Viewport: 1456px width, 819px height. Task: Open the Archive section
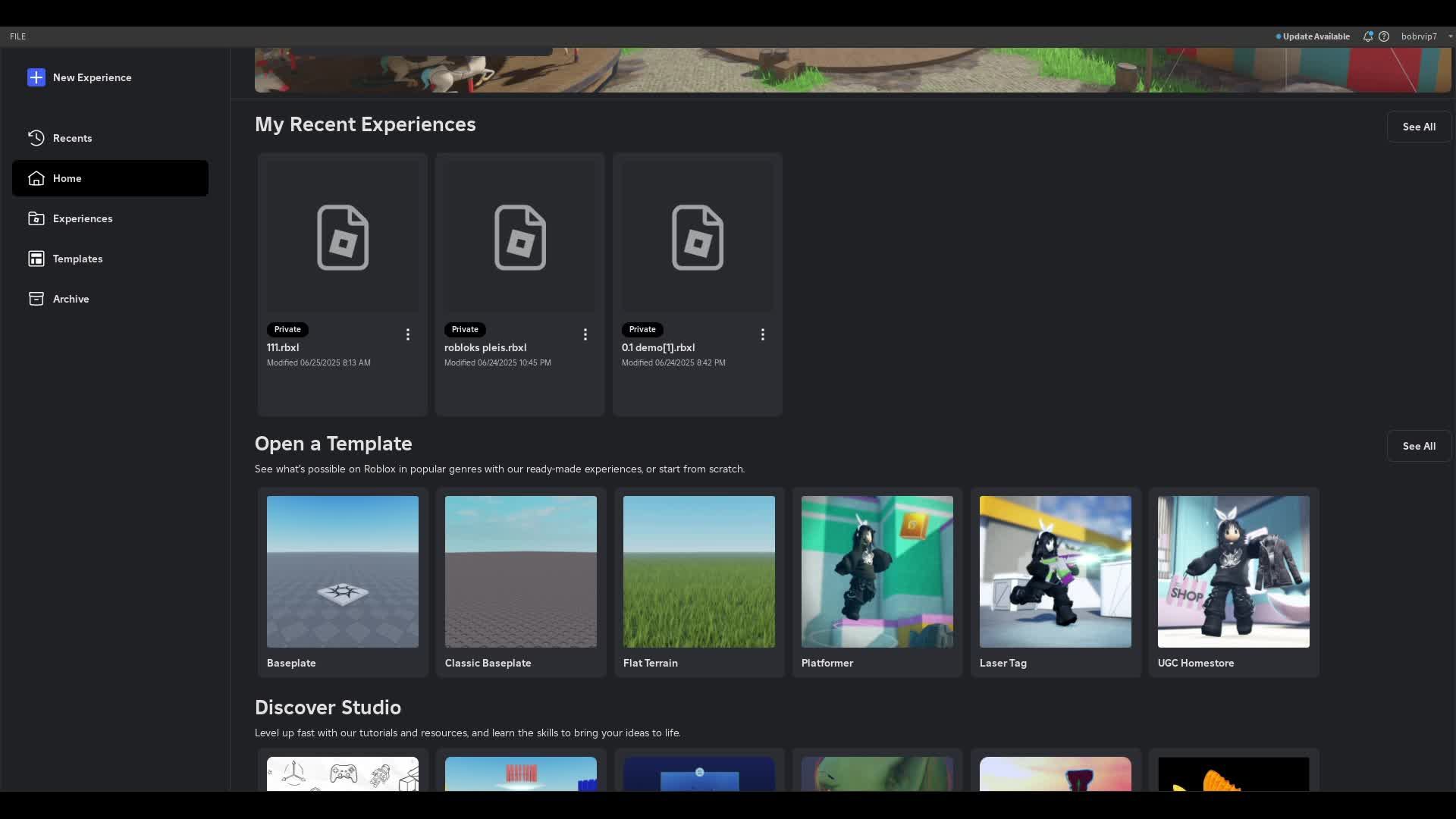click(x=71, y=299)
